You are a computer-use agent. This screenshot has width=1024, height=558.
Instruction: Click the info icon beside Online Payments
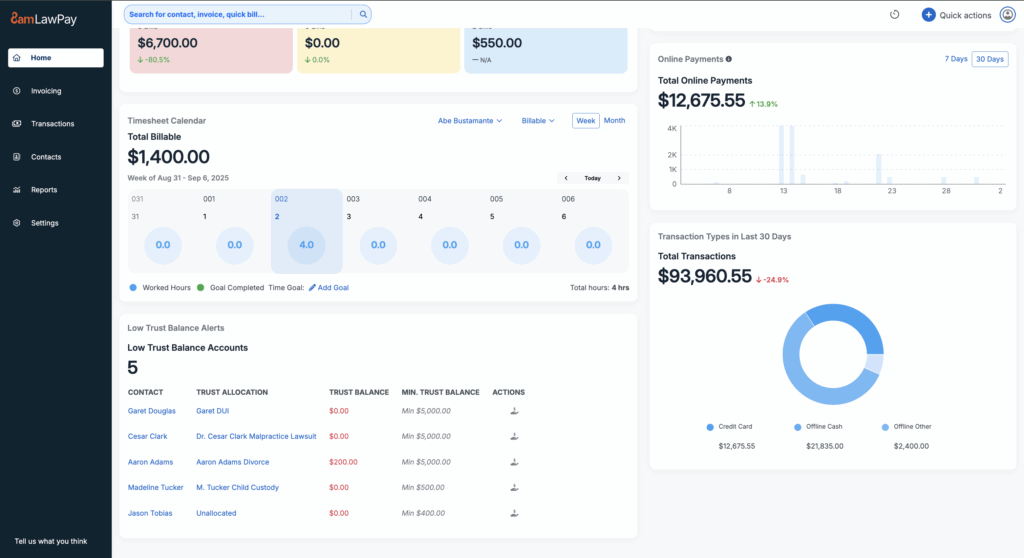pos(728,59)
